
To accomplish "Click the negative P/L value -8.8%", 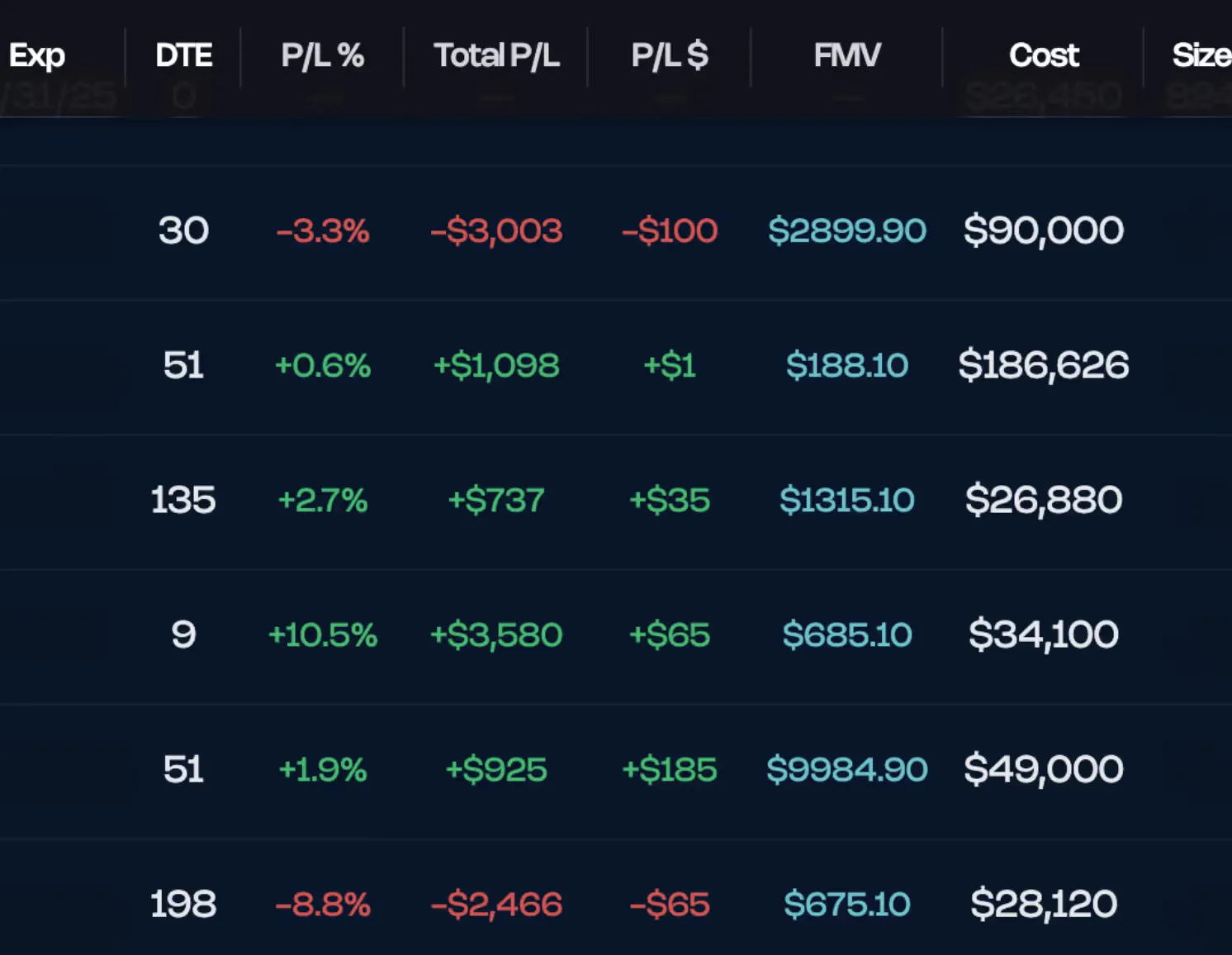I will 323,903.
